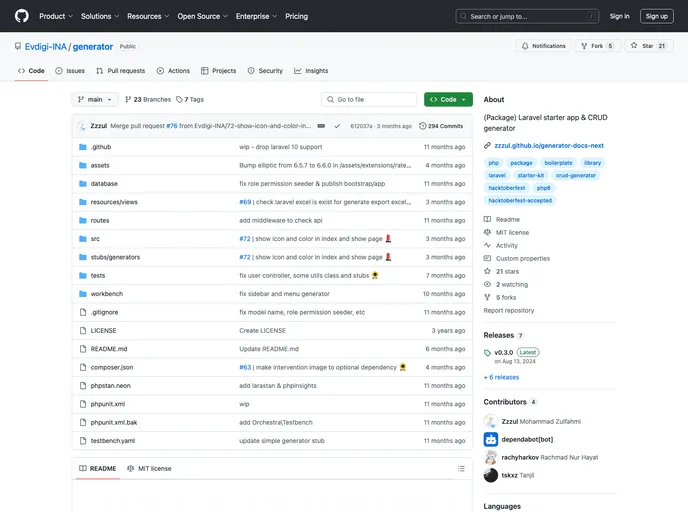Click the Activity pulse icon
688x512 pixels.
(487, 245)
